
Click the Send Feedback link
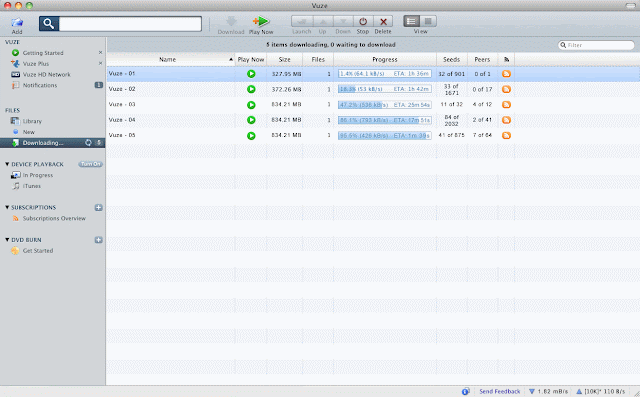point(500,391)
